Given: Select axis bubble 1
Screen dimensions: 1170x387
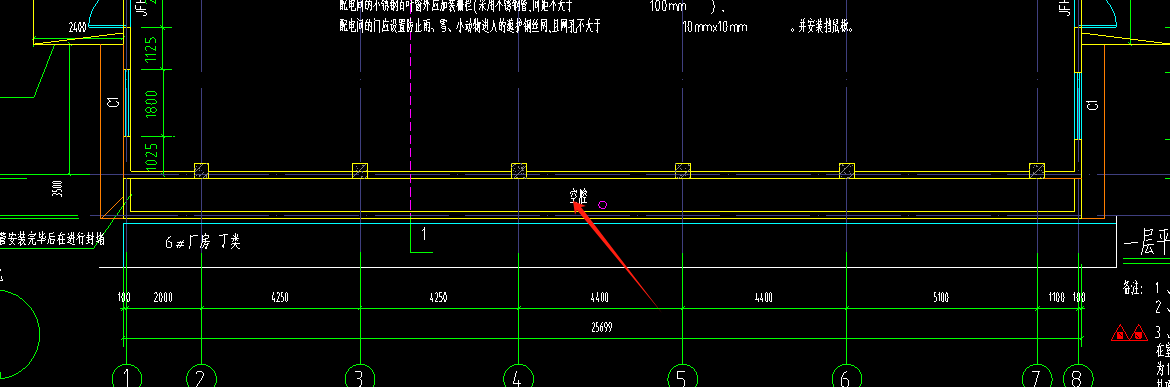Looking at the screenshot, I should coord(126,377).
